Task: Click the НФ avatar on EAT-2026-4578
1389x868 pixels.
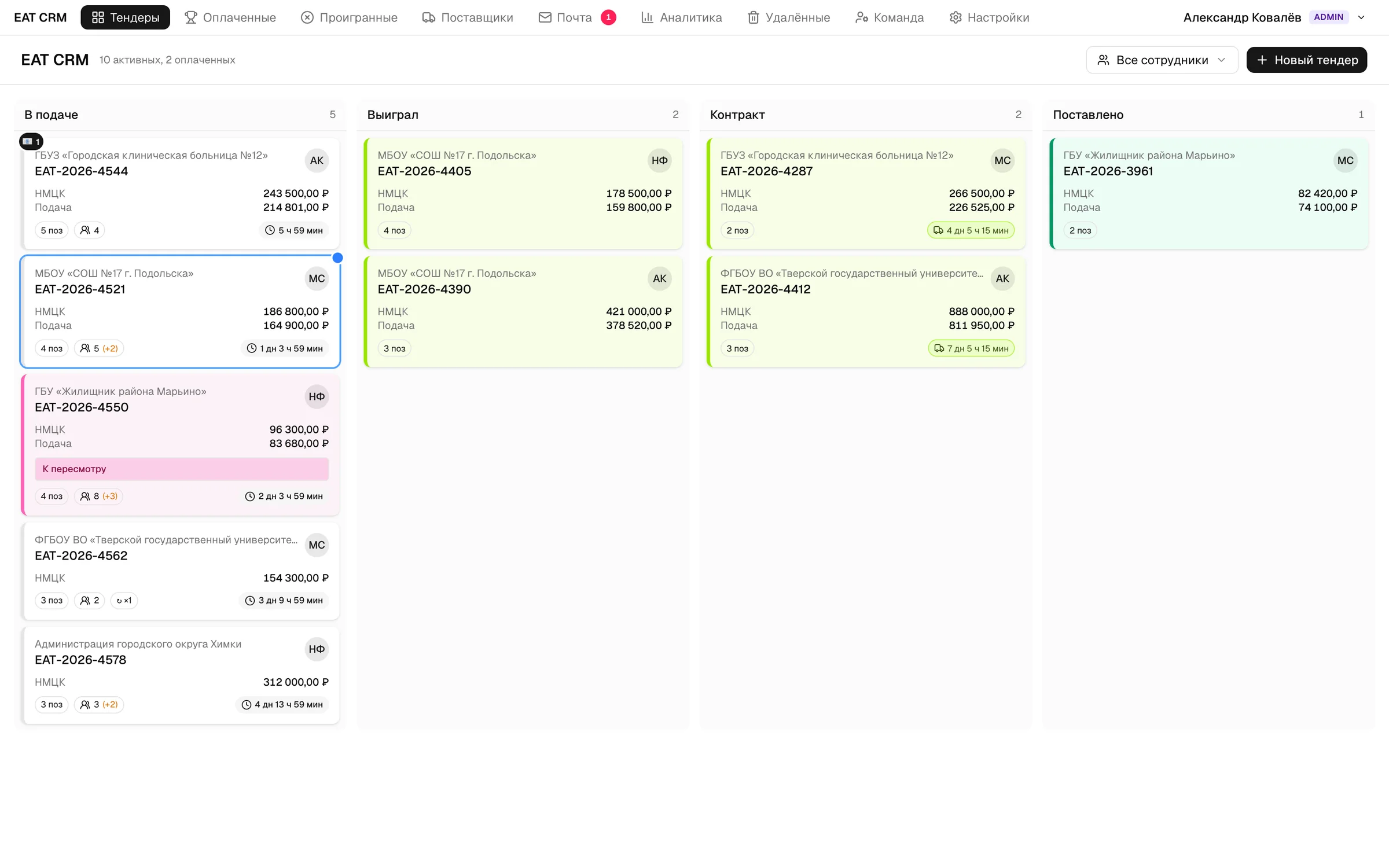Action: tap(317, 649)
